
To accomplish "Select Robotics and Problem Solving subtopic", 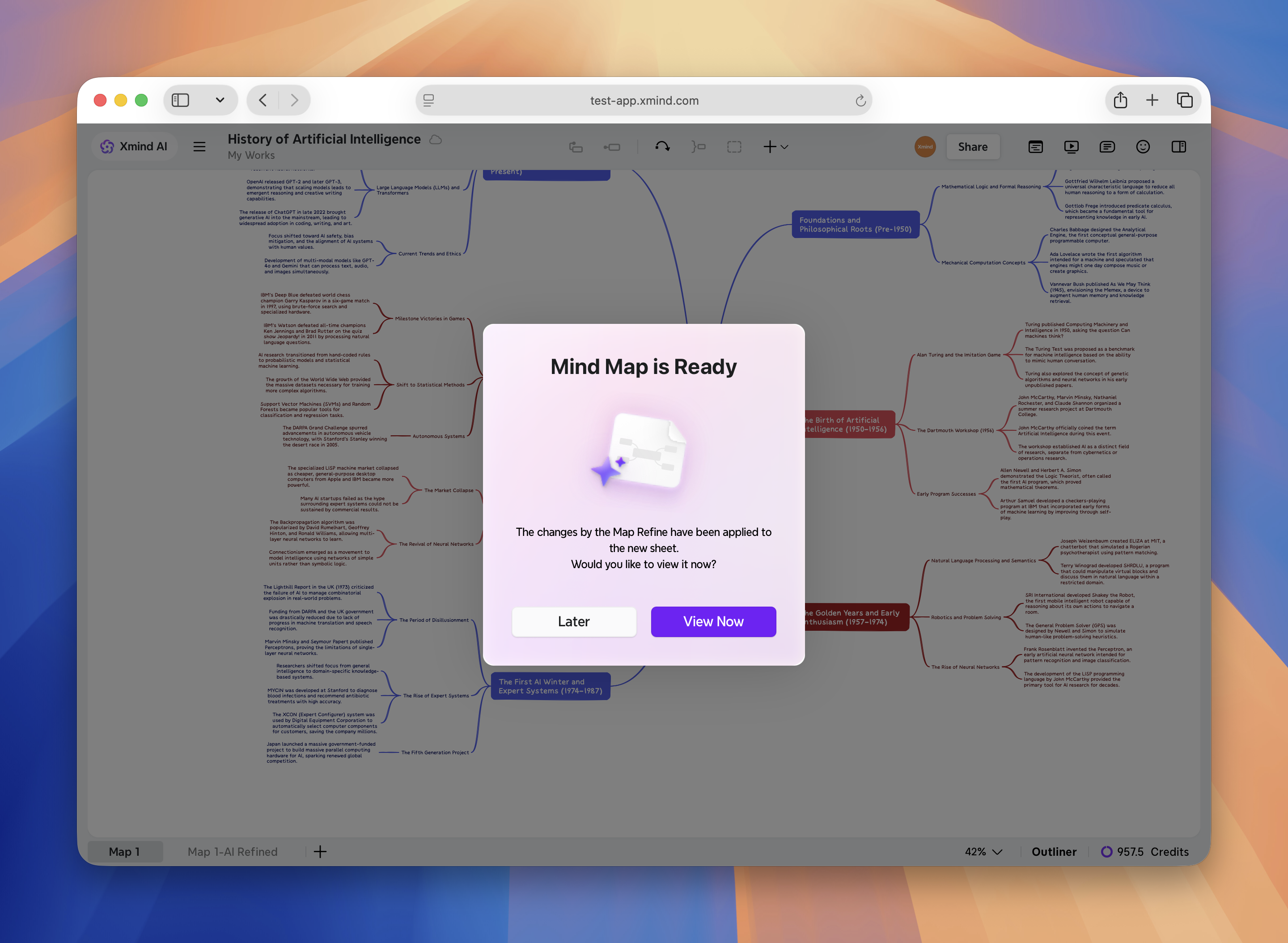I will 966,617.
